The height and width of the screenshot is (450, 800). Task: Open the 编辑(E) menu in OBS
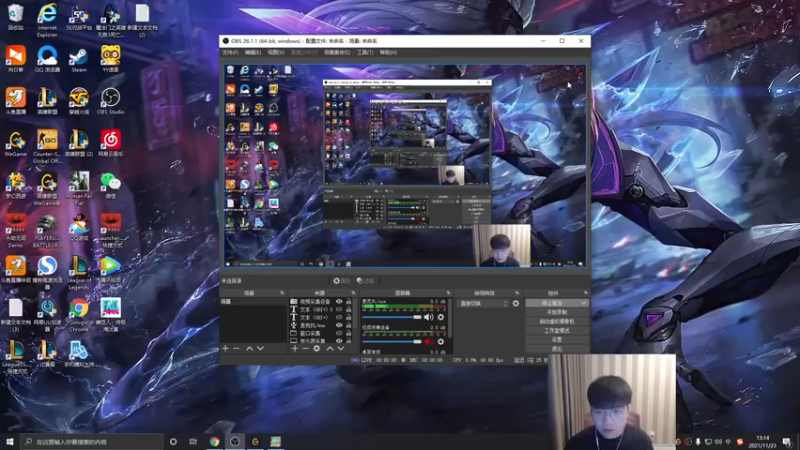pyautogui.click(x=253, y=53)
